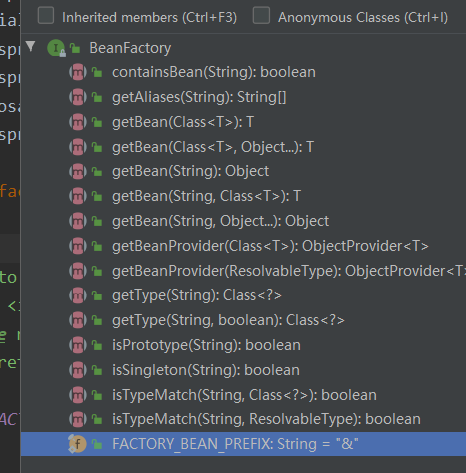Collapse the BeanFactory tree node
Viewport: 466px width, 473px height.
pyautogui.click(x=30, y=46)
